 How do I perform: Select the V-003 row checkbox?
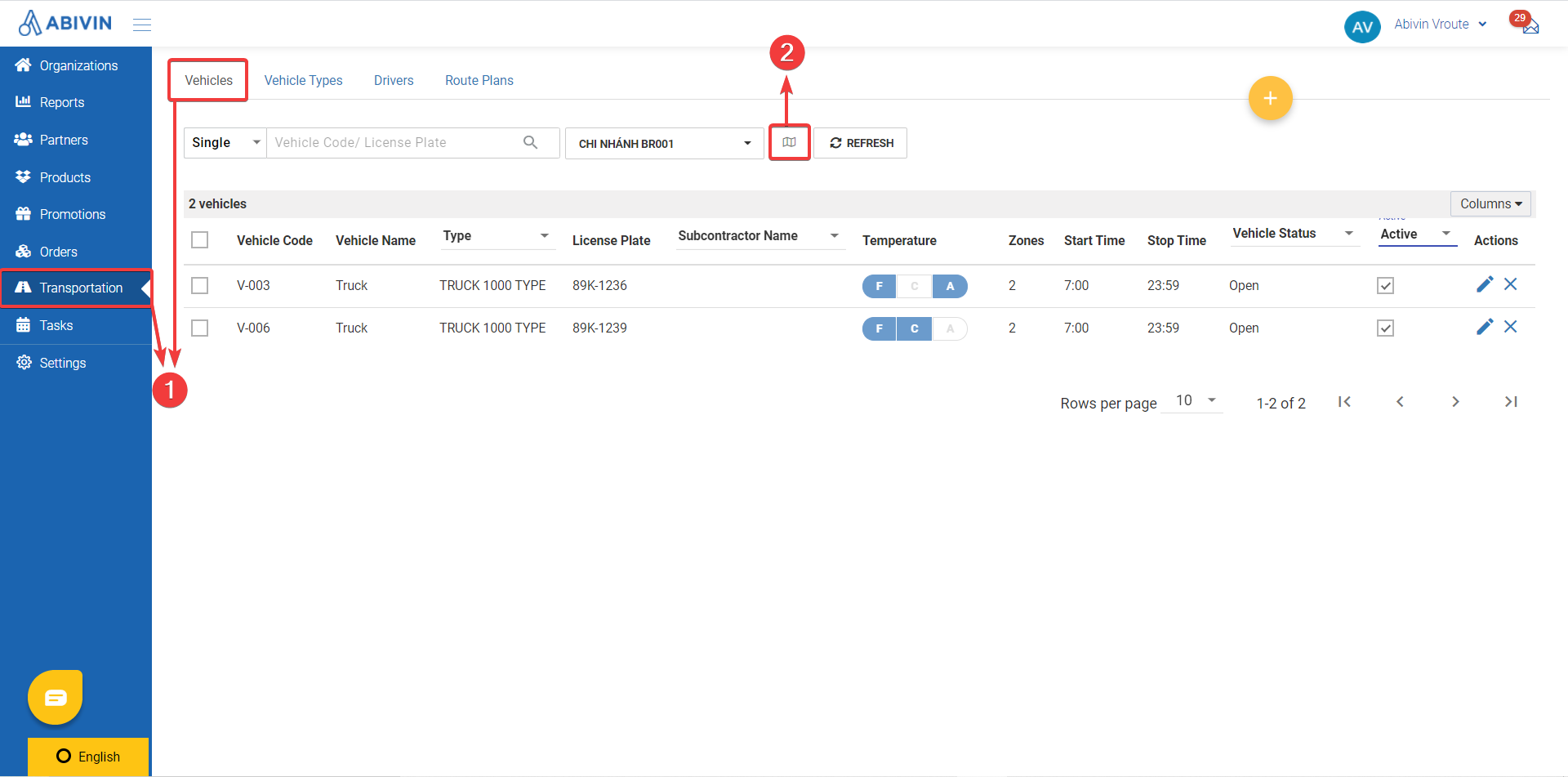(x=199, y=285)
